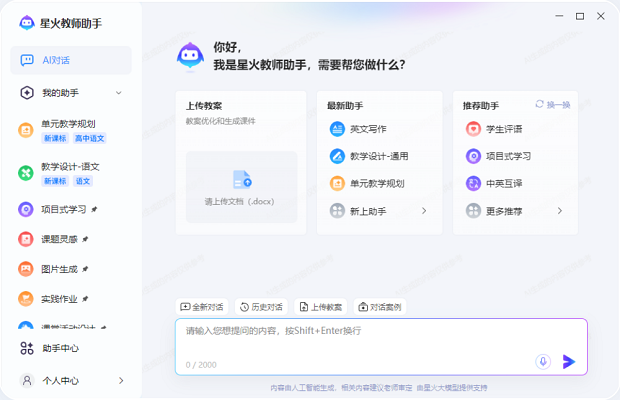Open 项目式学习 in recommended assistants
The width and height of the screenshot is (620, 400).
(x=508, y=156)
